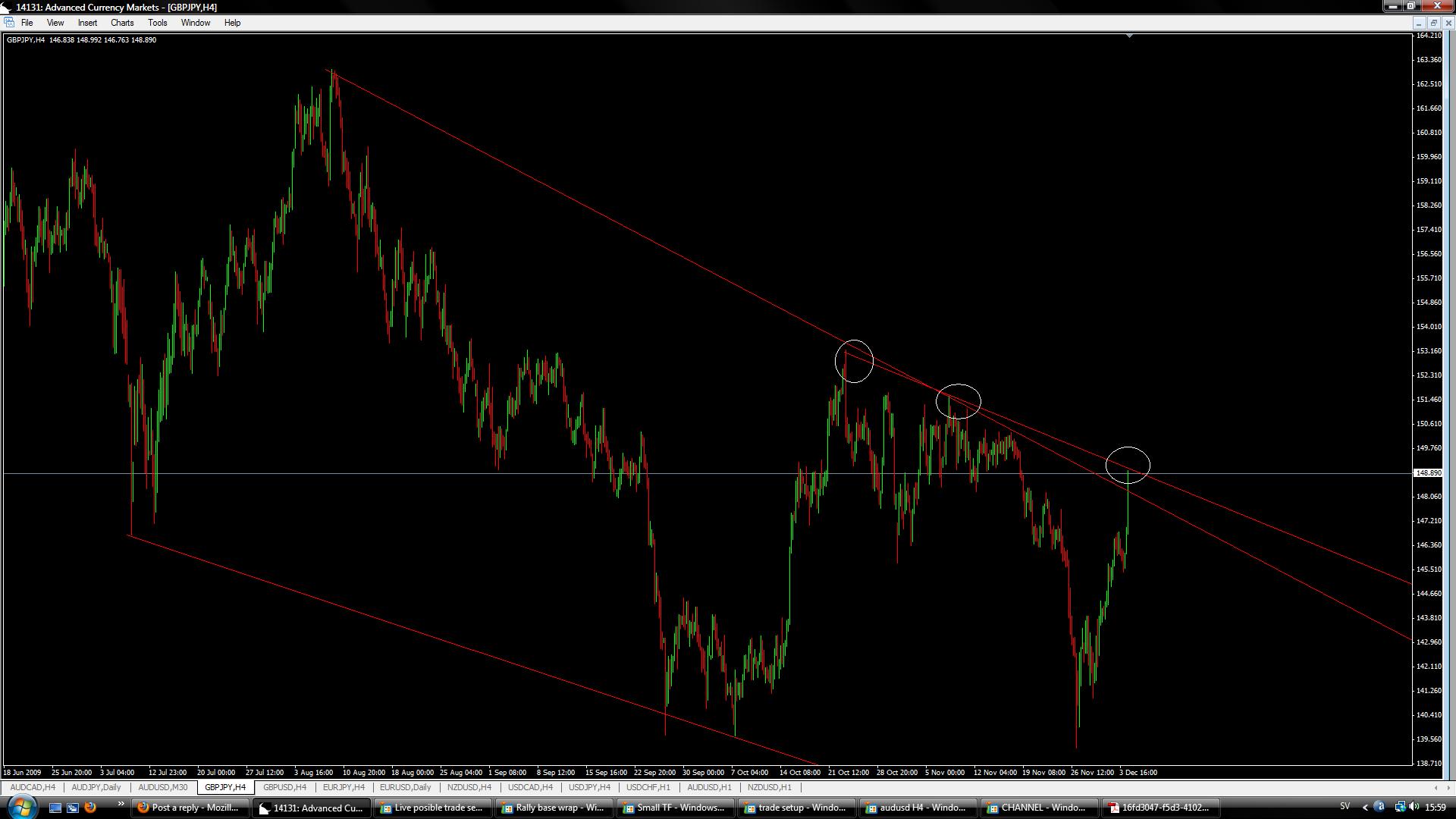Open the Rally base wrap taskbar window
This screenshot has width=1456, height=819.
(x=553, y=808)
